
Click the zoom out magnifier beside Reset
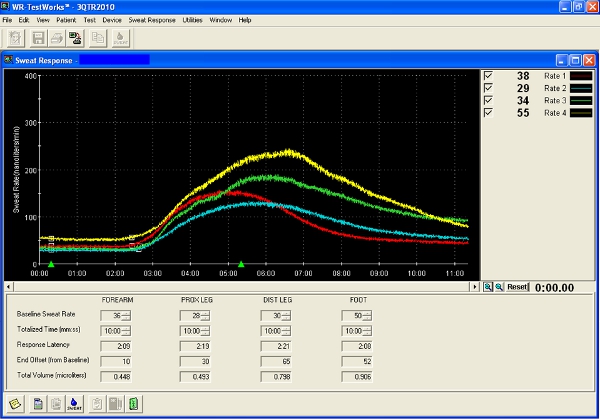[498, 287]
